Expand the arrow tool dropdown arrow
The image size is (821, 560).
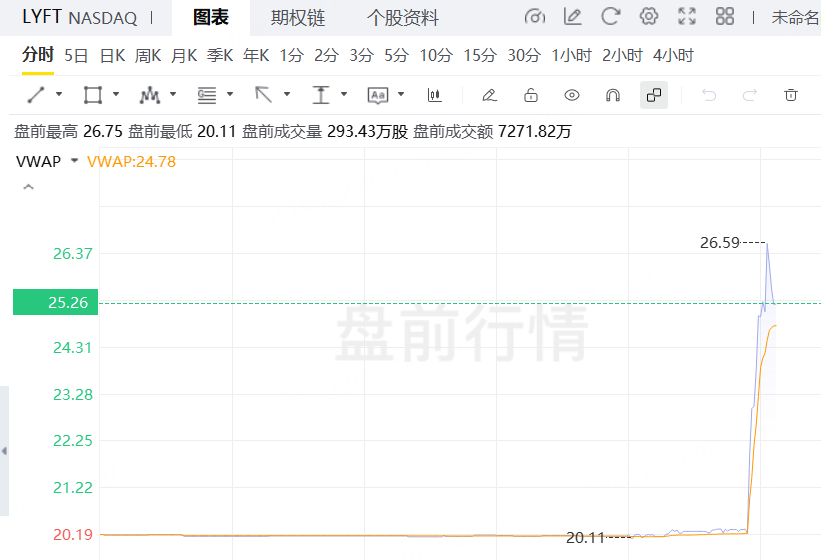(287, 94)
